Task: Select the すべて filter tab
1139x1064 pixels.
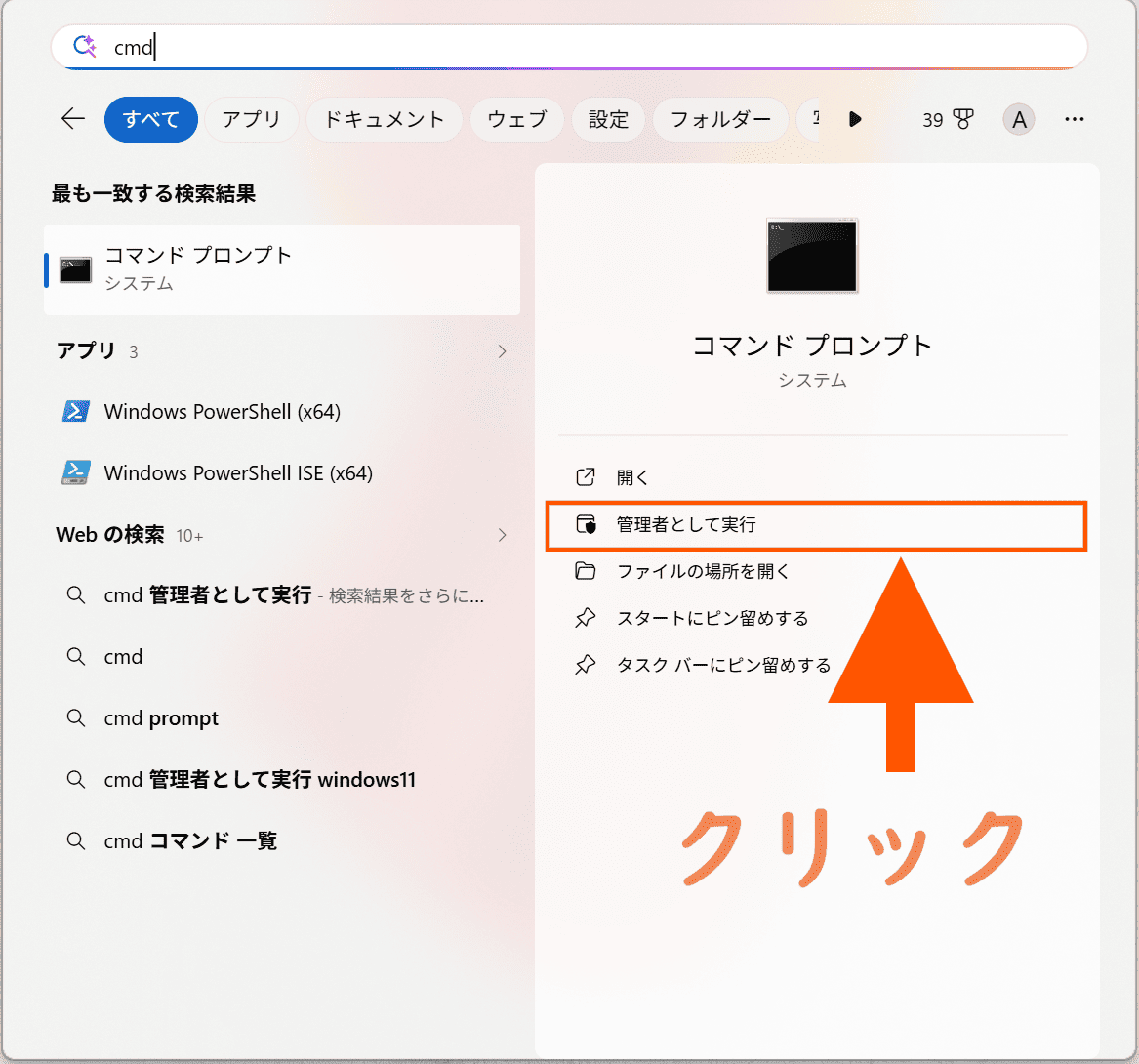Action: [151, 119]
